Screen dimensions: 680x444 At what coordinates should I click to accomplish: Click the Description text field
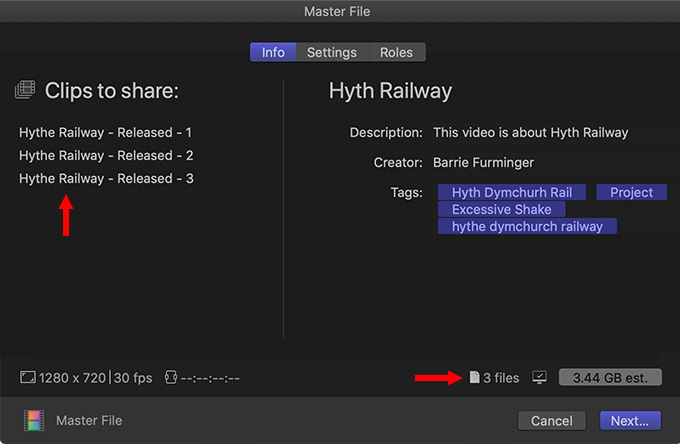pos(530,132)
